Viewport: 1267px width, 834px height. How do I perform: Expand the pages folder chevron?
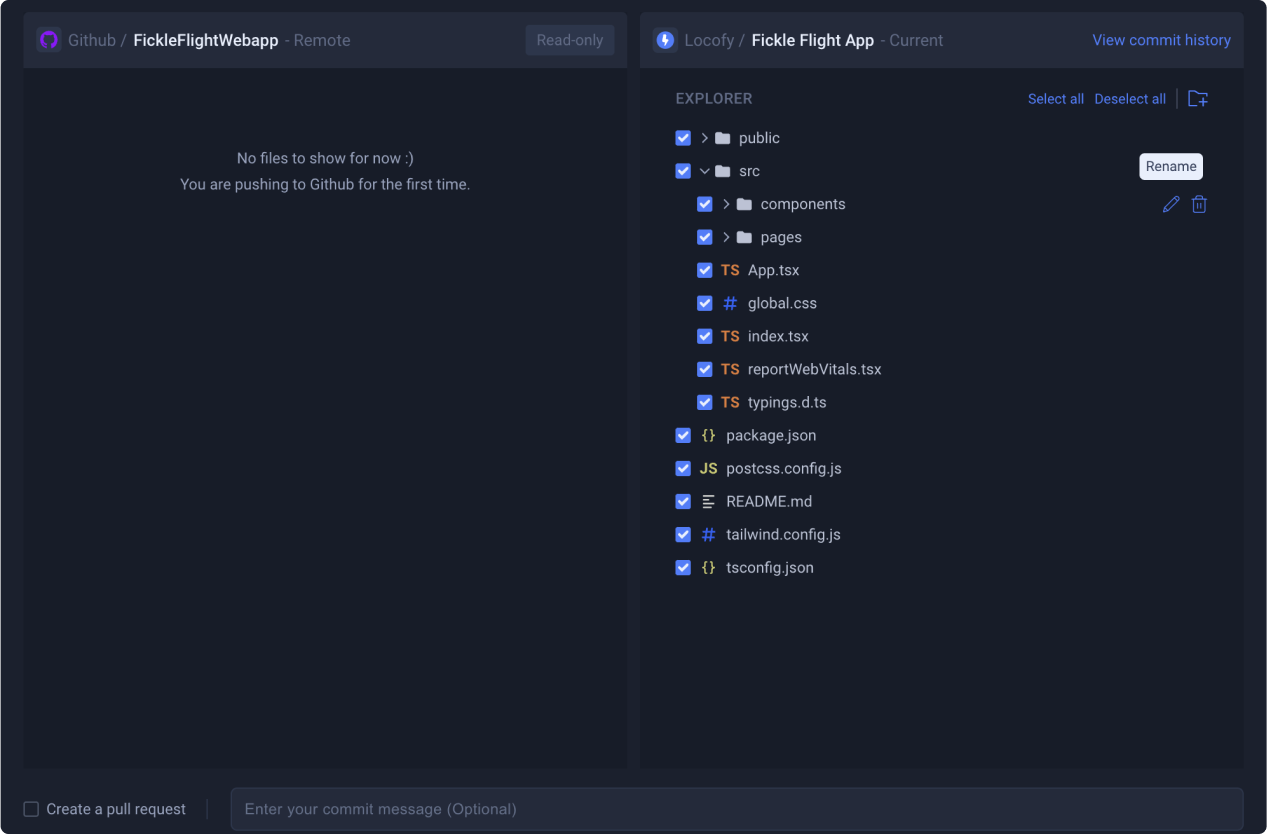(726, 237)
